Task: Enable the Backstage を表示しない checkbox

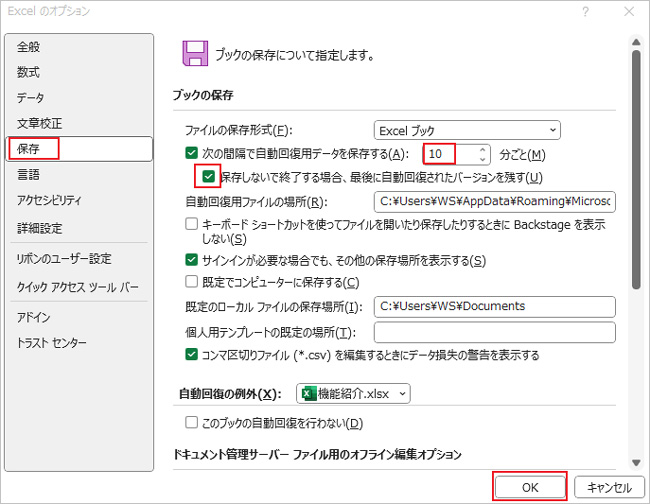Action: click(191, 224)
